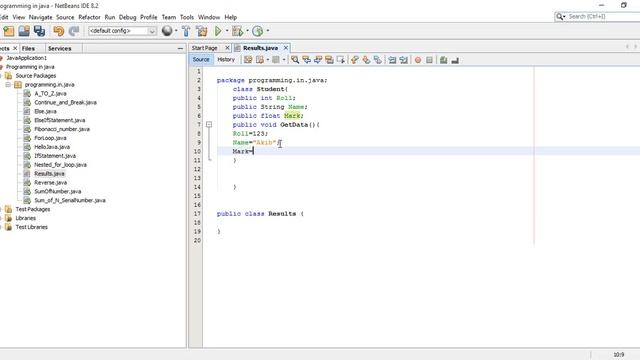This screenshot has height=360, width=640.
Task: Click the Next Bookmark icon
Action: [x=366, y=60]
